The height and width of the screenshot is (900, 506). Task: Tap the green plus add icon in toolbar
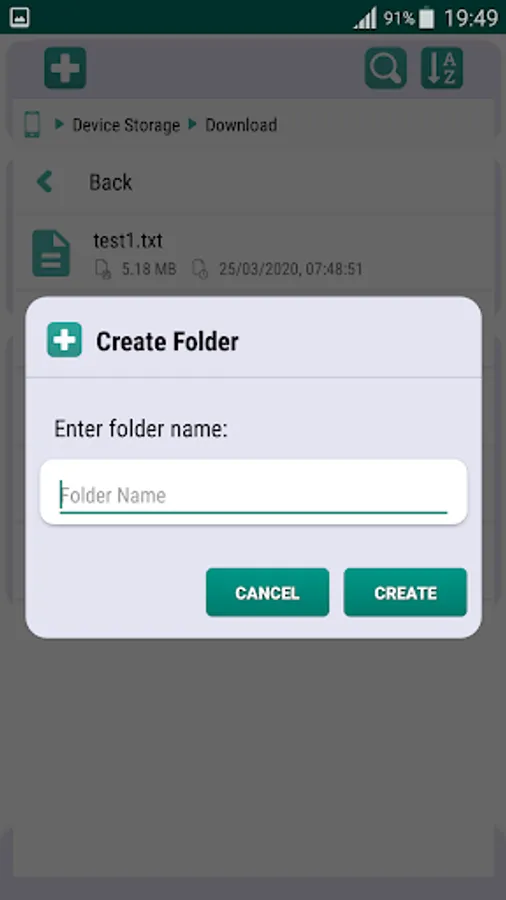tap(65, 68)
